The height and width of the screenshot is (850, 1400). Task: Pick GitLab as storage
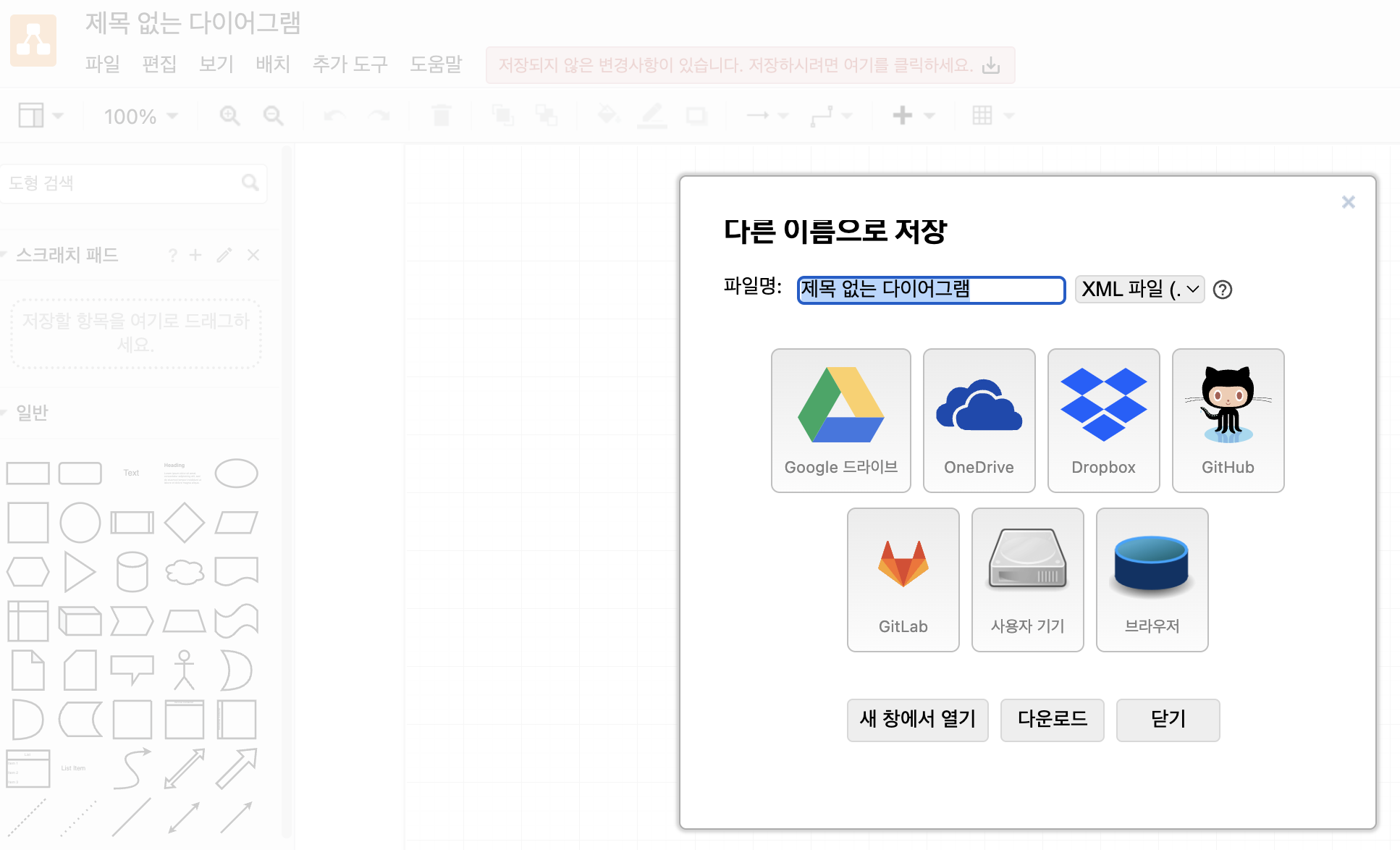903,579
